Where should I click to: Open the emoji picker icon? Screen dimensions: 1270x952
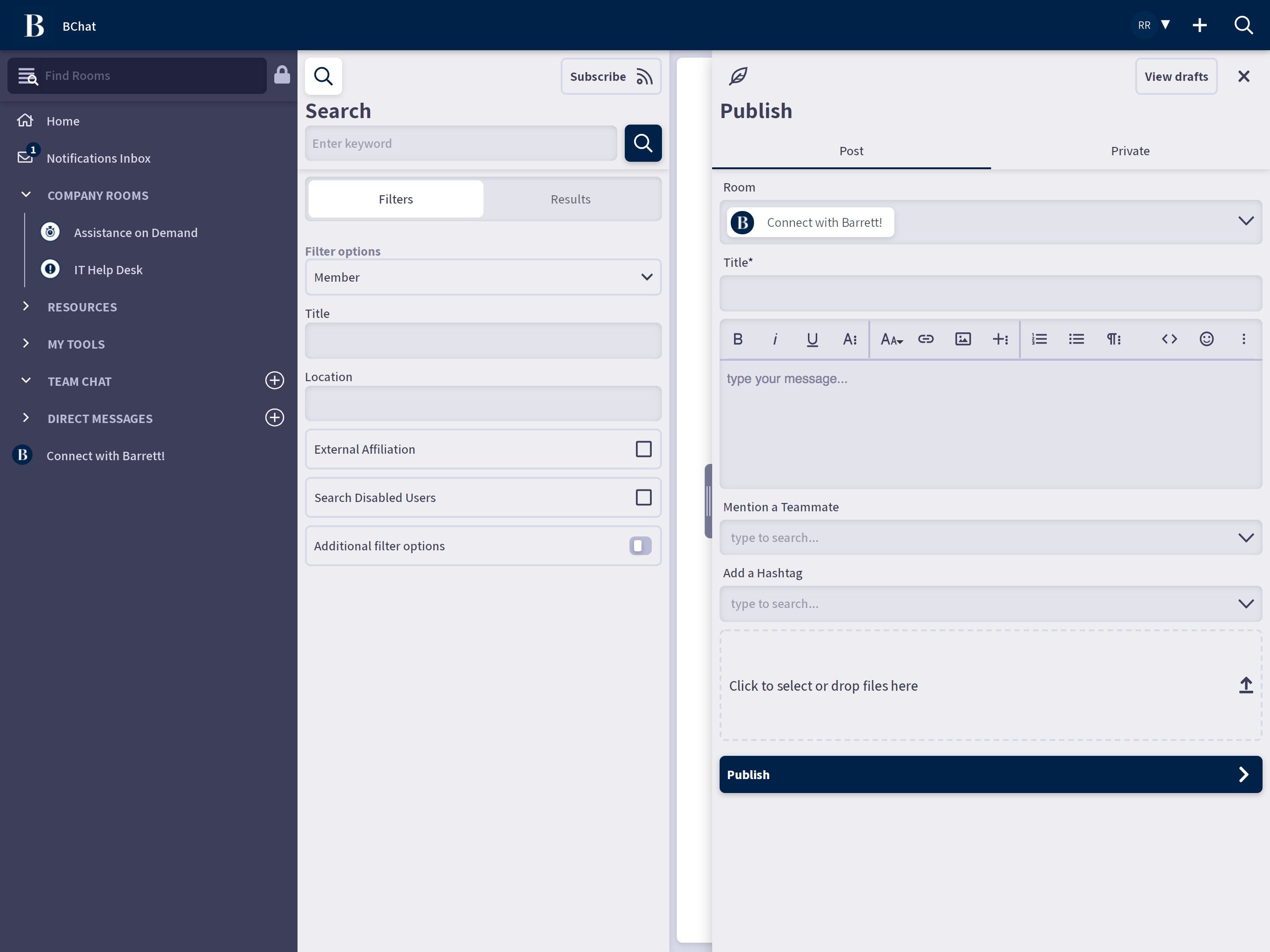1206,339
